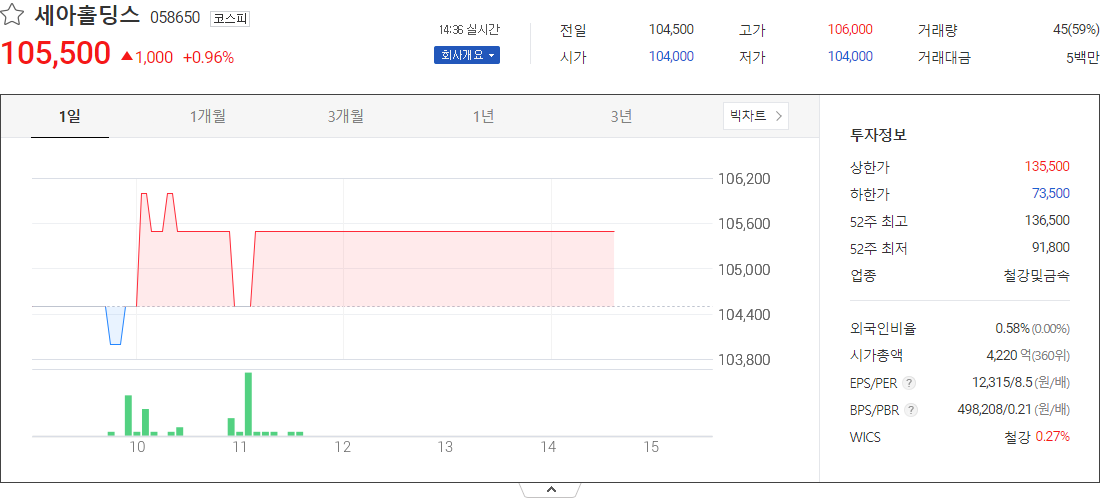Click the 상한가 value 135,500
The image size is (1100, 499).
1047,167
